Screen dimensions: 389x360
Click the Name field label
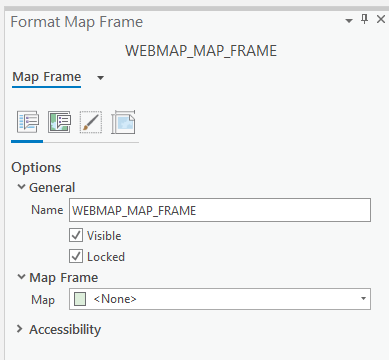click(x=47, y=210)
